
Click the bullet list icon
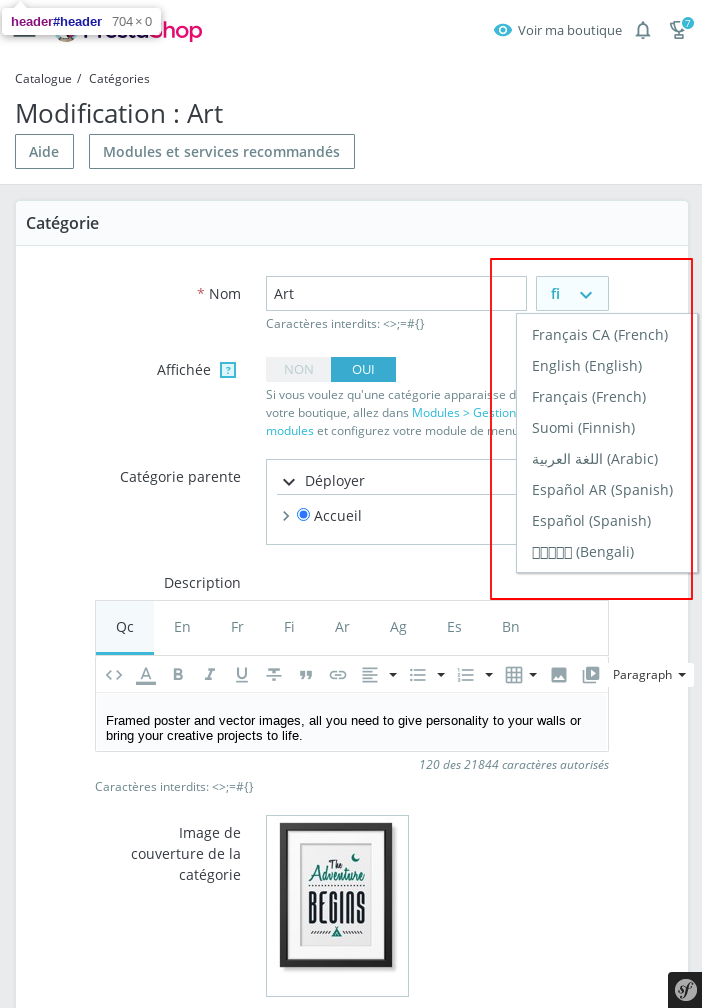click(418, 674)
